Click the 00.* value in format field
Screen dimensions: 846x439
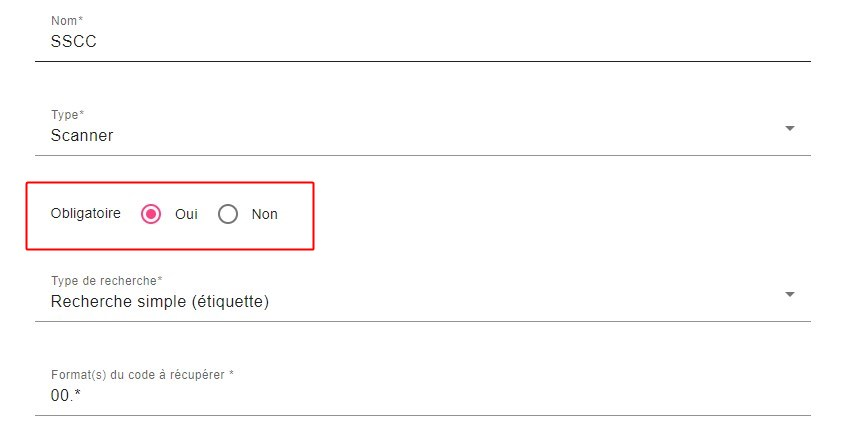pos(65,395)
